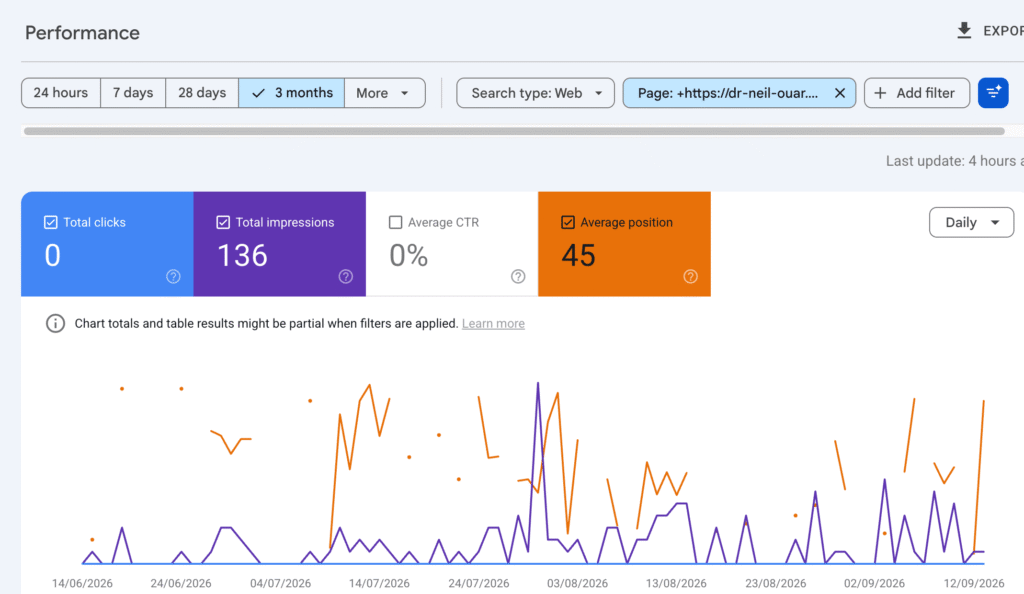1024x594 pixels.
Task: Click the 12/09/2026 axis date label
Action: pyautogui.click(x=974, y=584)
